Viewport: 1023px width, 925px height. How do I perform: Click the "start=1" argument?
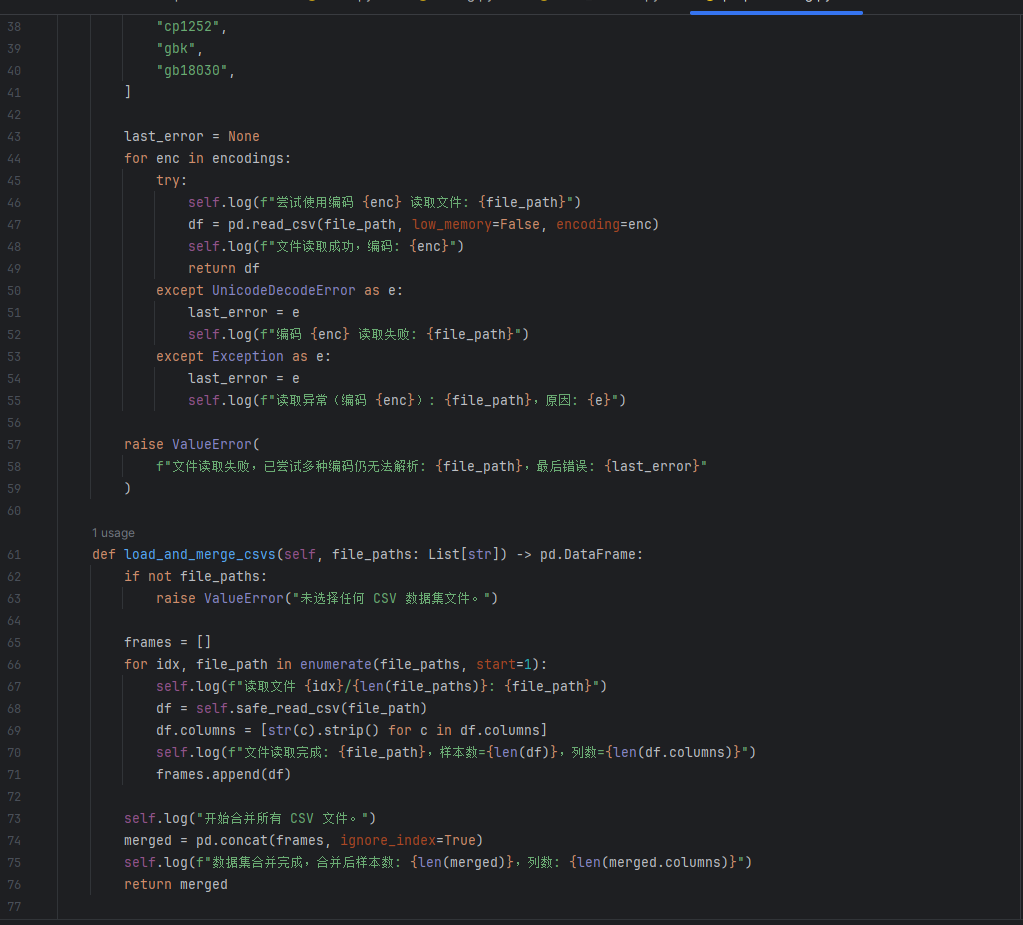click(x=504, y=665)
